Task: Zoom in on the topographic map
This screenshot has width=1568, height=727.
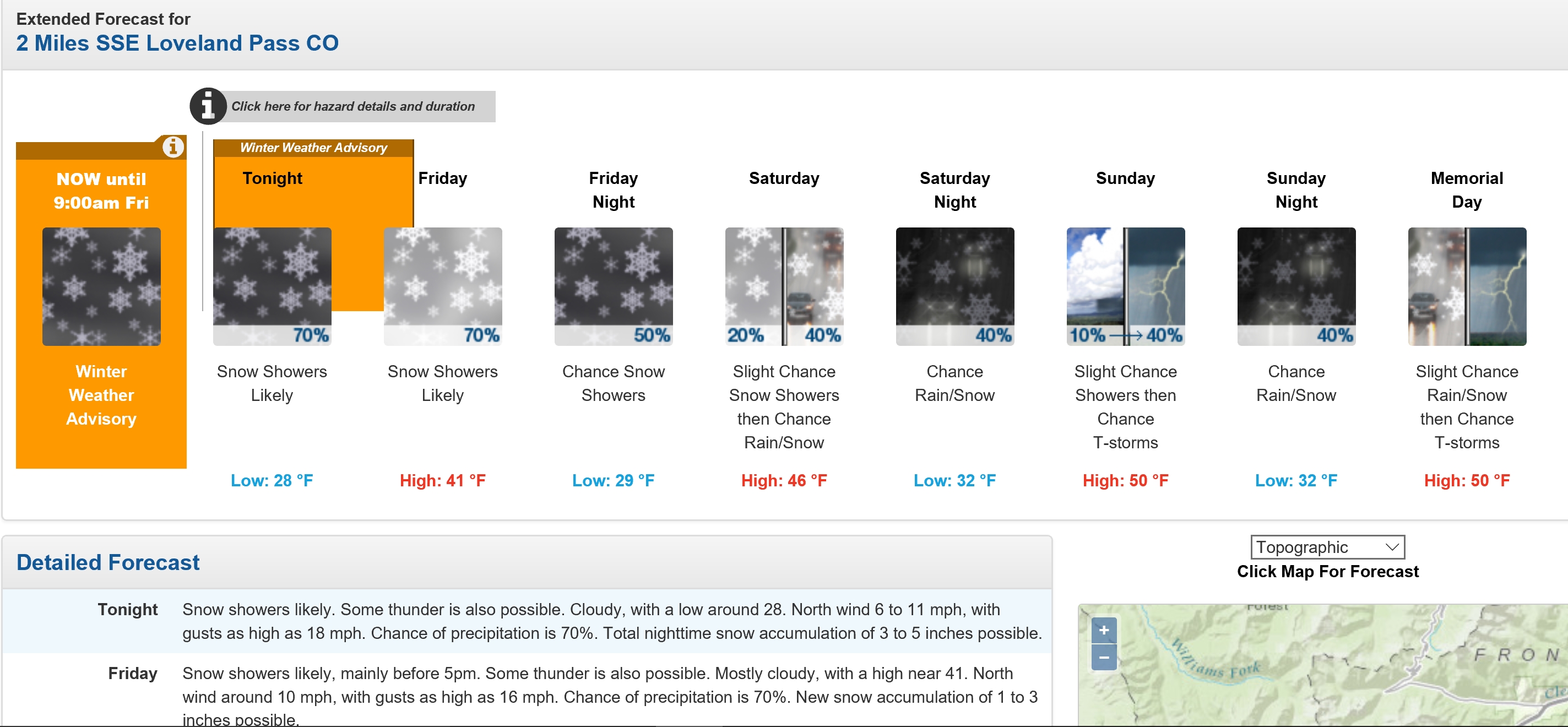Action: 1104,630
